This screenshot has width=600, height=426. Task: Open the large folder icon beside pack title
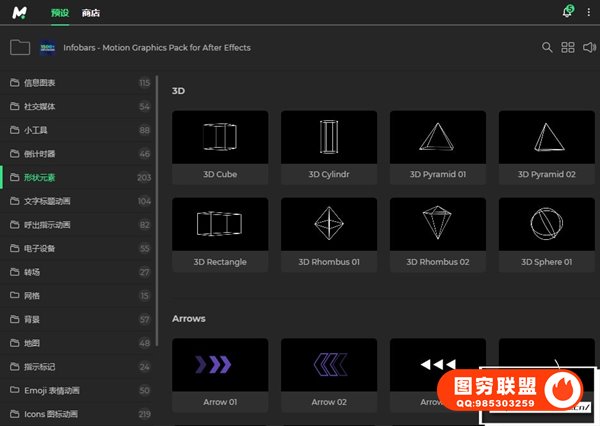[x=20, y=47]
